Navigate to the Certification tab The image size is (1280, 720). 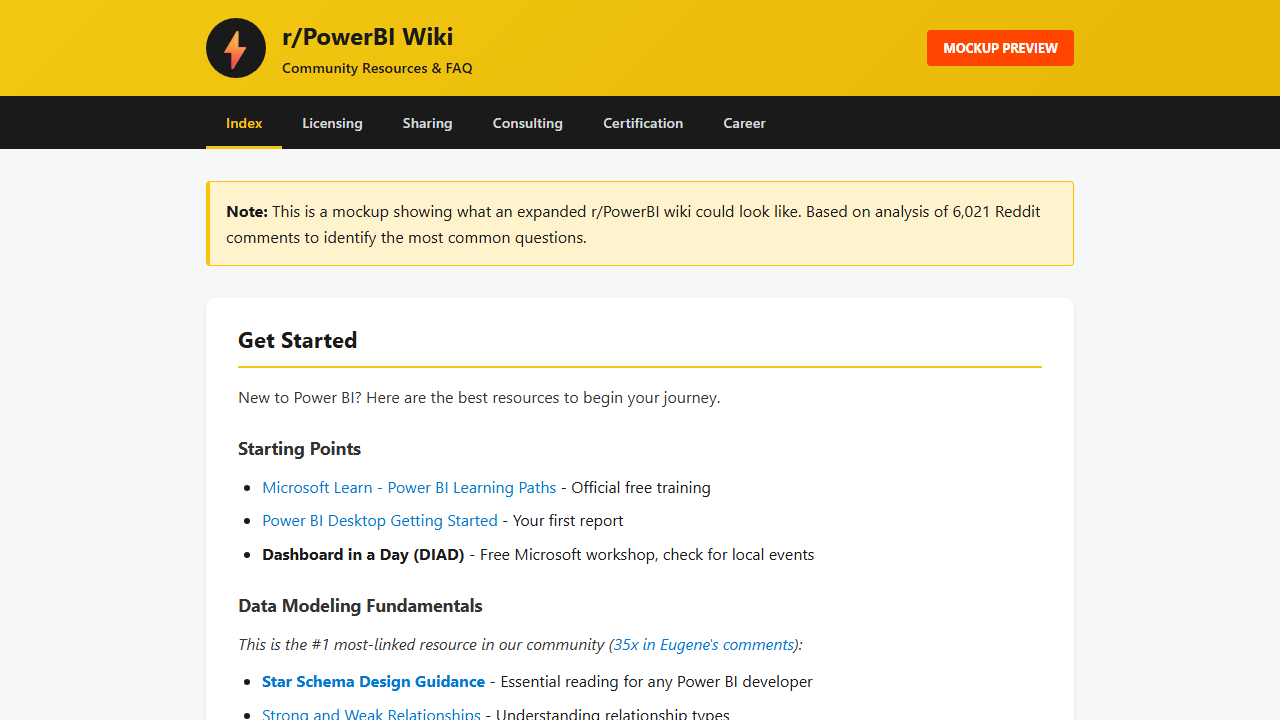pos(643,122)
